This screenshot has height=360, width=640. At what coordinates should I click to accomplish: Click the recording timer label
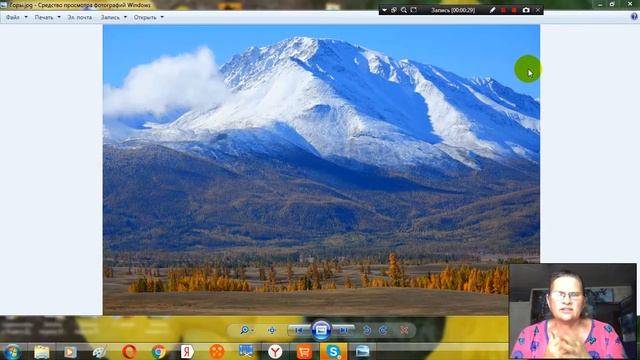(453, 10)
